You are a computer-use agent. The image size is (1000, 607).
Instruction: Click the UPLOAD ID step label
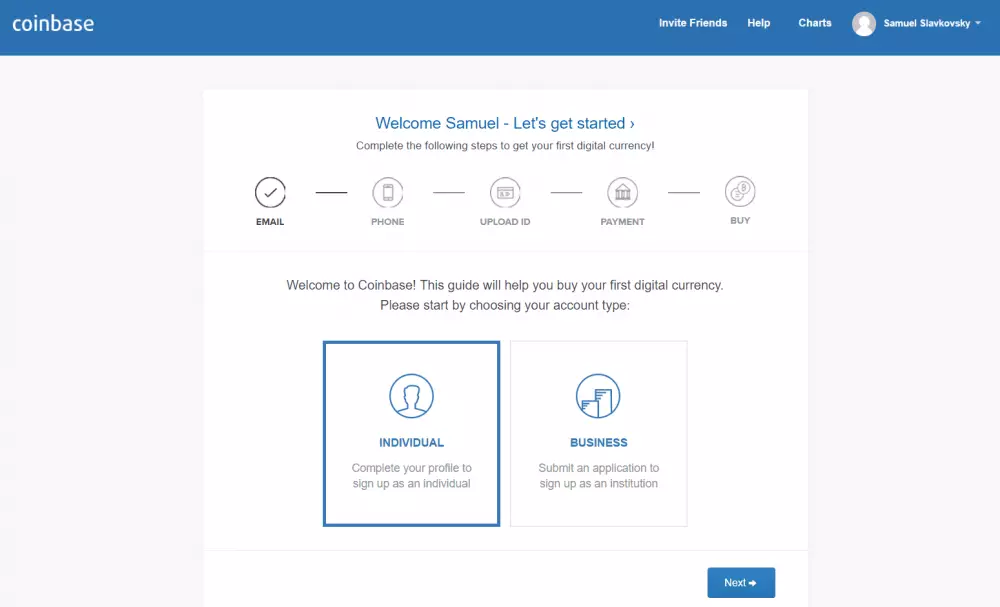click(505, 222)
